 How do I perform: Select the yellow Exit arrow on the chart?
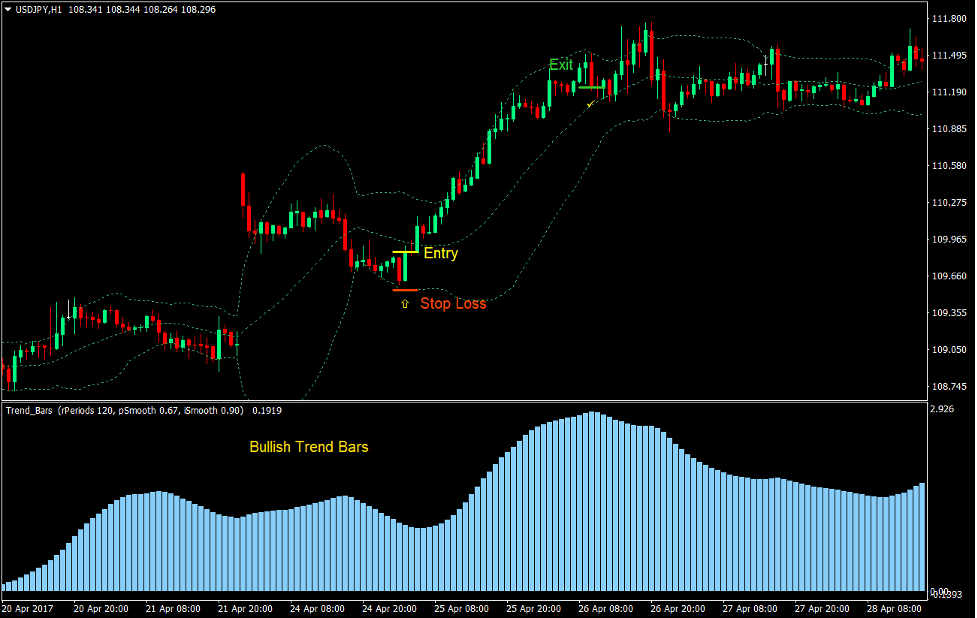(x=590, y=104)
